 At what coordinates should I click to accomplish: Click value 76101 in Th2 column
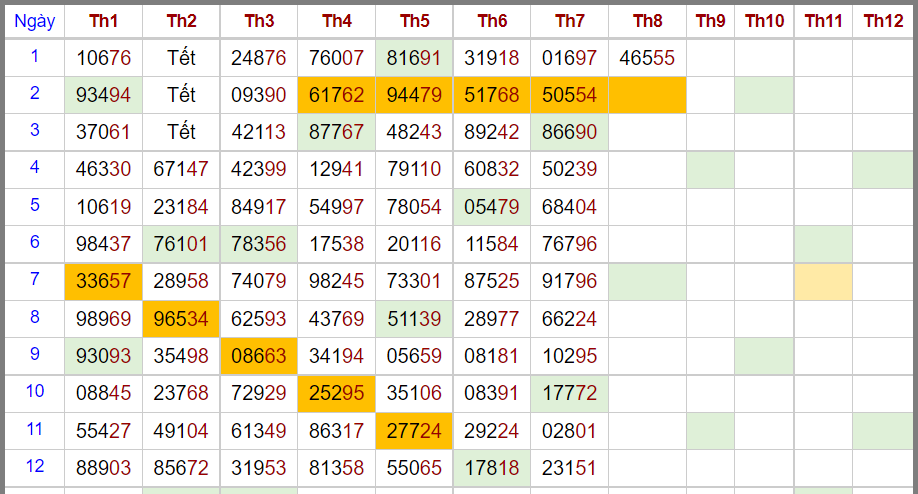(180, 244)
